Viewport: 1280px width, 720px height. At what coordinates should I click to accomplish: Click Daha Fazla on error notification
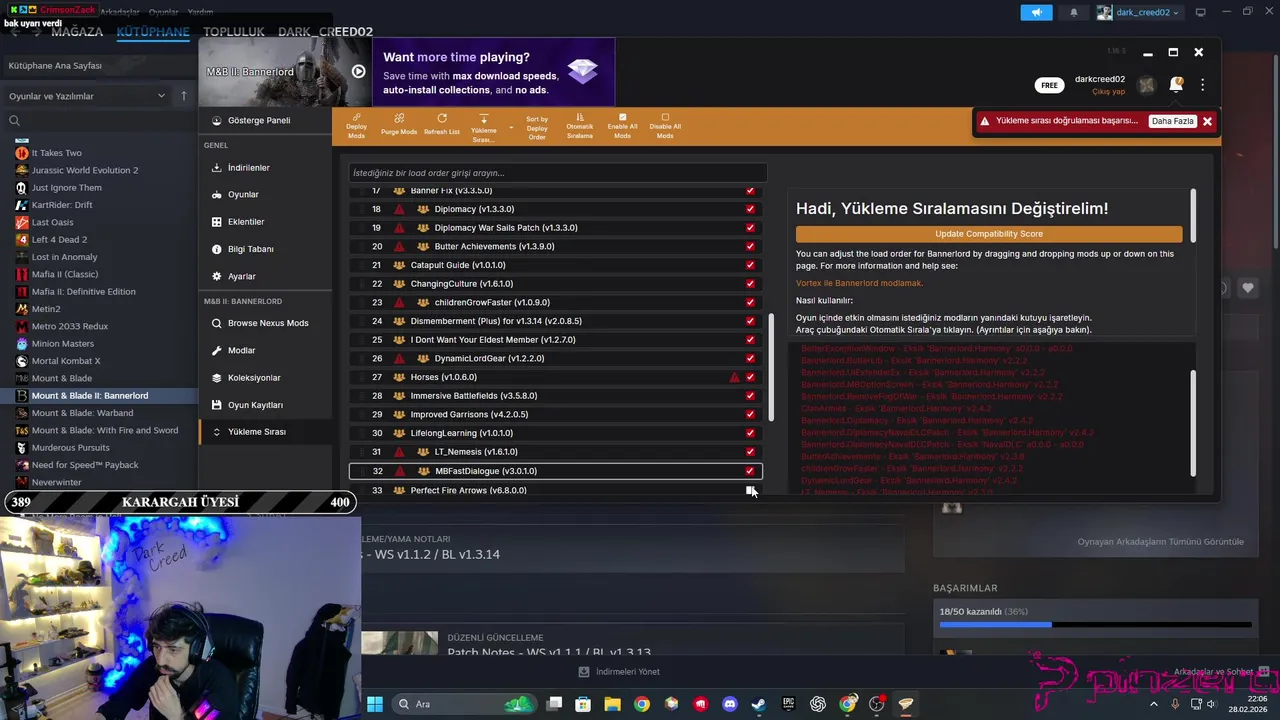[1172, 121]
